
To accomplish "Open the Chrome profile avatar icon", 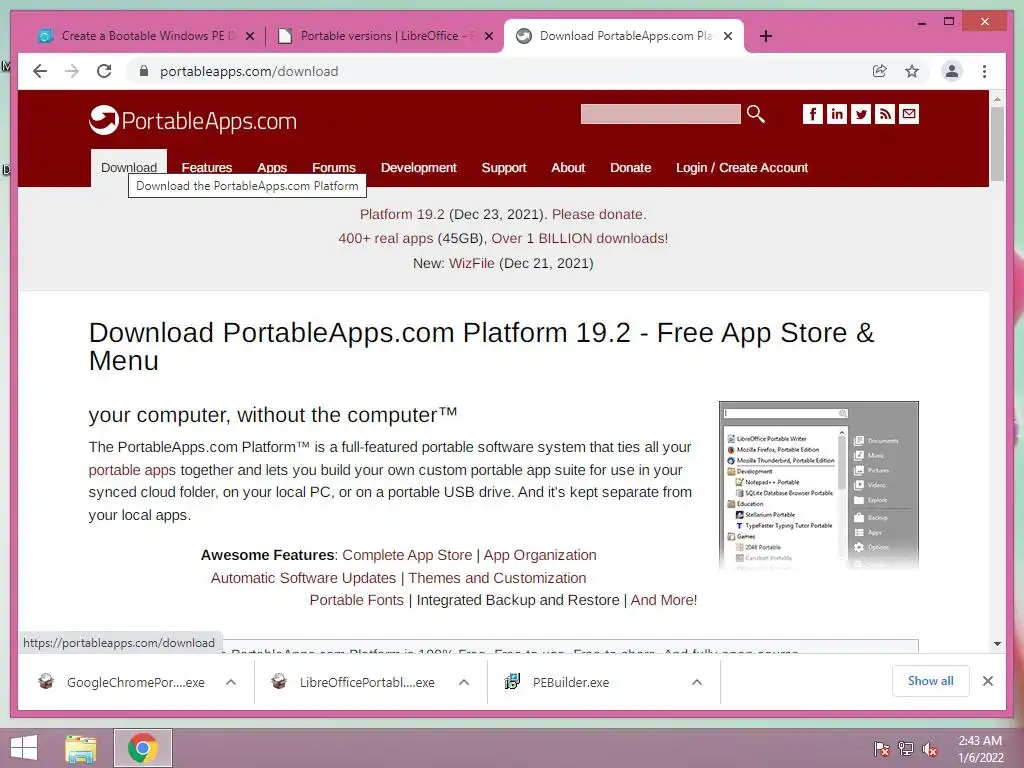I will coord(952,71).
